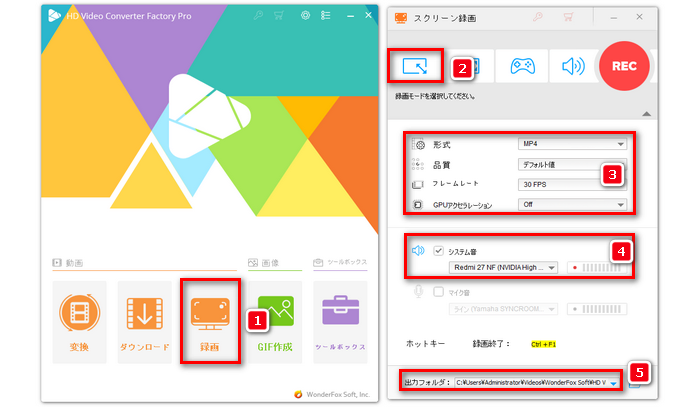Open the 品質 quality dropdown

(x=572, y=164)
